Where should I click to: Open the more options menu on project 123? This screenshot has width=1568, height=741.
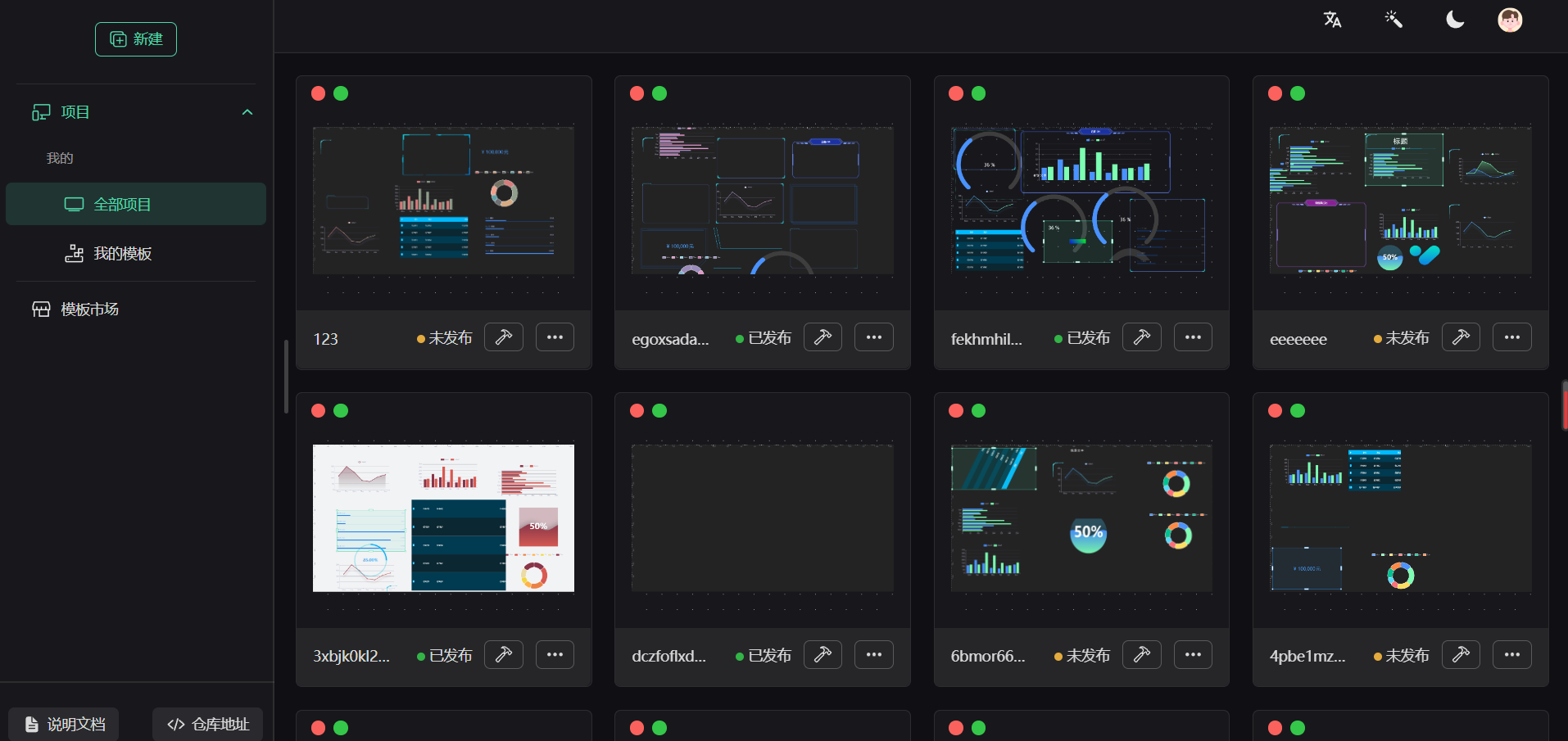(x=555, y=337)
